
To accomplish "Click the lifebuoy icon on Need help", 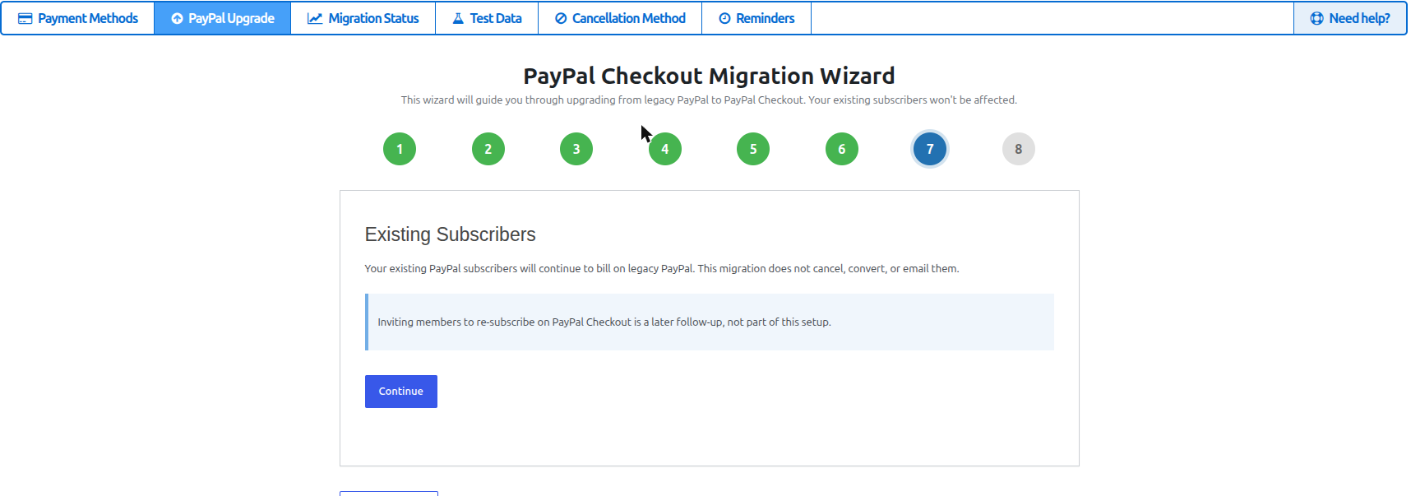I will pyautogui.click(x=1317, y=18).
